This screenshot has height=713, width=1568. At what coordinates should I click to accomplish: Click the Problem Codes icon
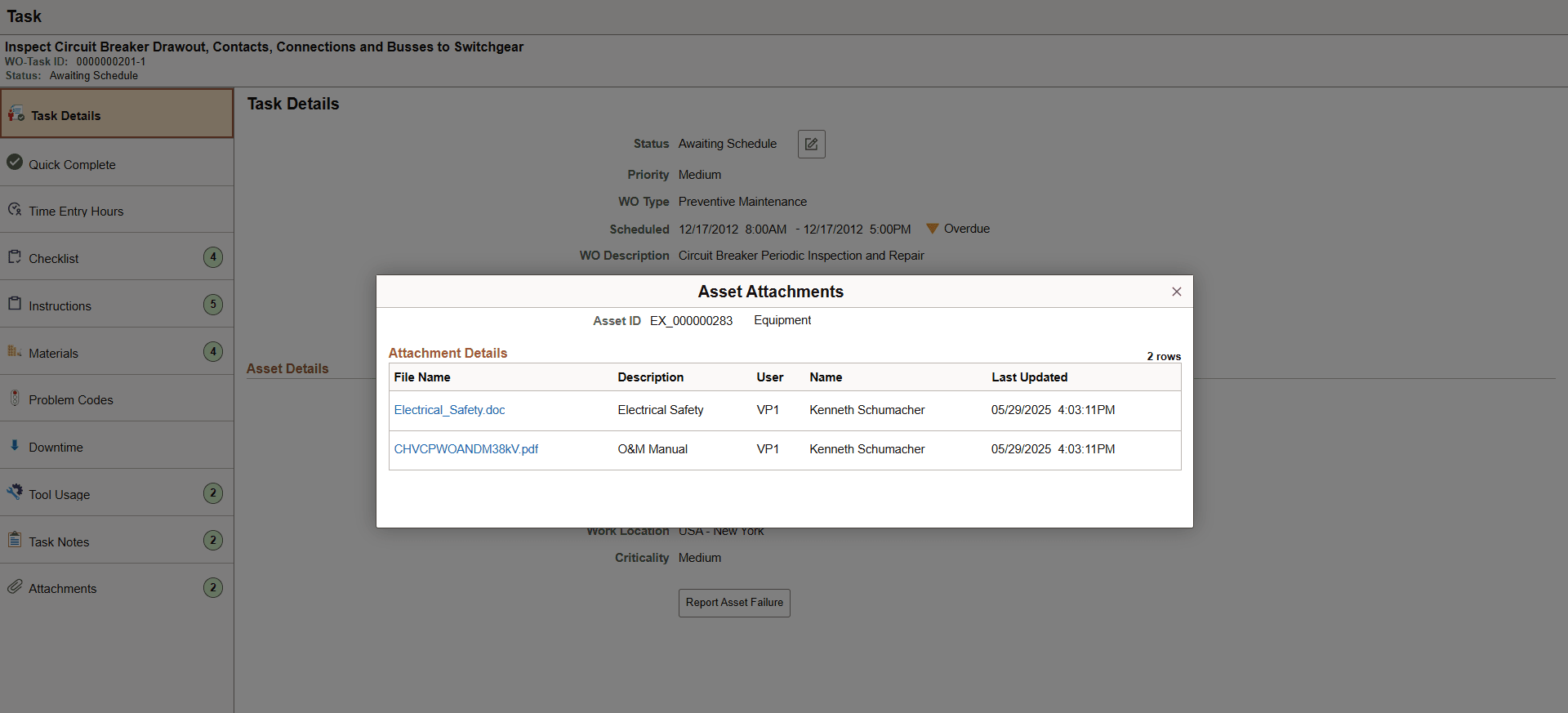(x=15, y=399)
